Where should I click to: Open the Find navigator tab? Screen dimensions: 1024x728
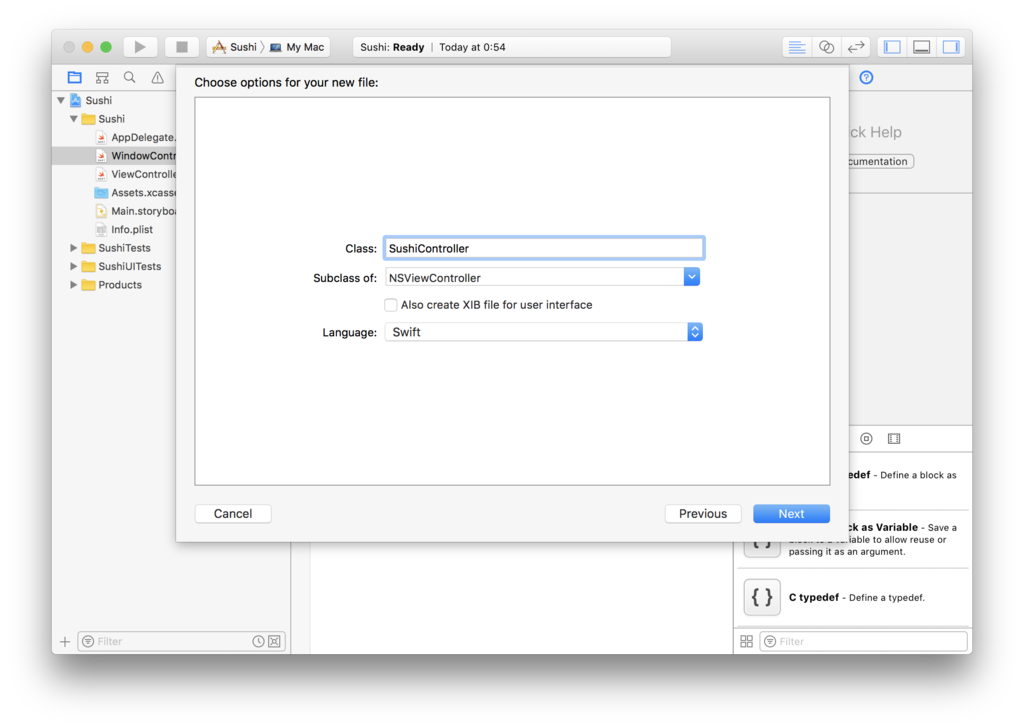(130, 78)
